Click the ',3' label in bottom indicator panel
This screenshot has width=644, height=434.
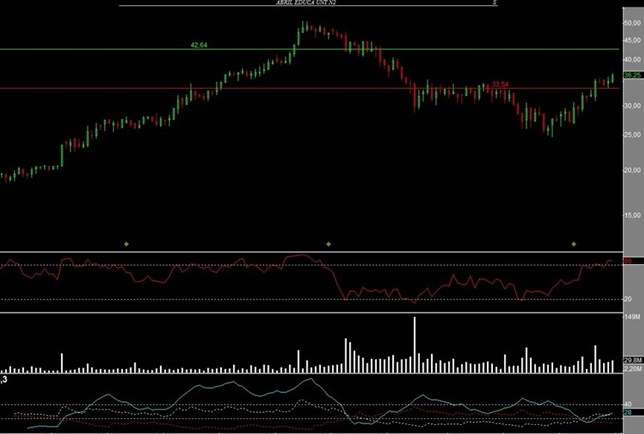[x=5, y=381]
